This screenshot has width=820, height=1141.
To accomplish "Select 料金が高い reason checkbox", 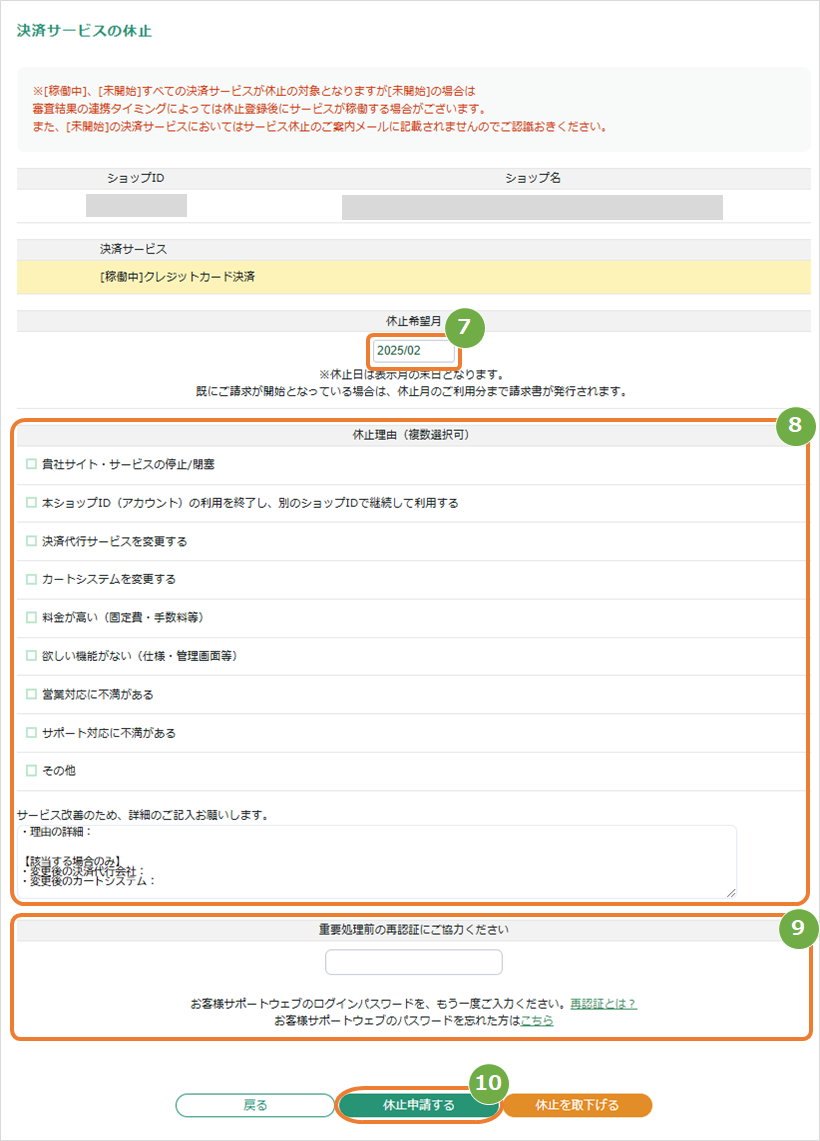I will point(31,617).
